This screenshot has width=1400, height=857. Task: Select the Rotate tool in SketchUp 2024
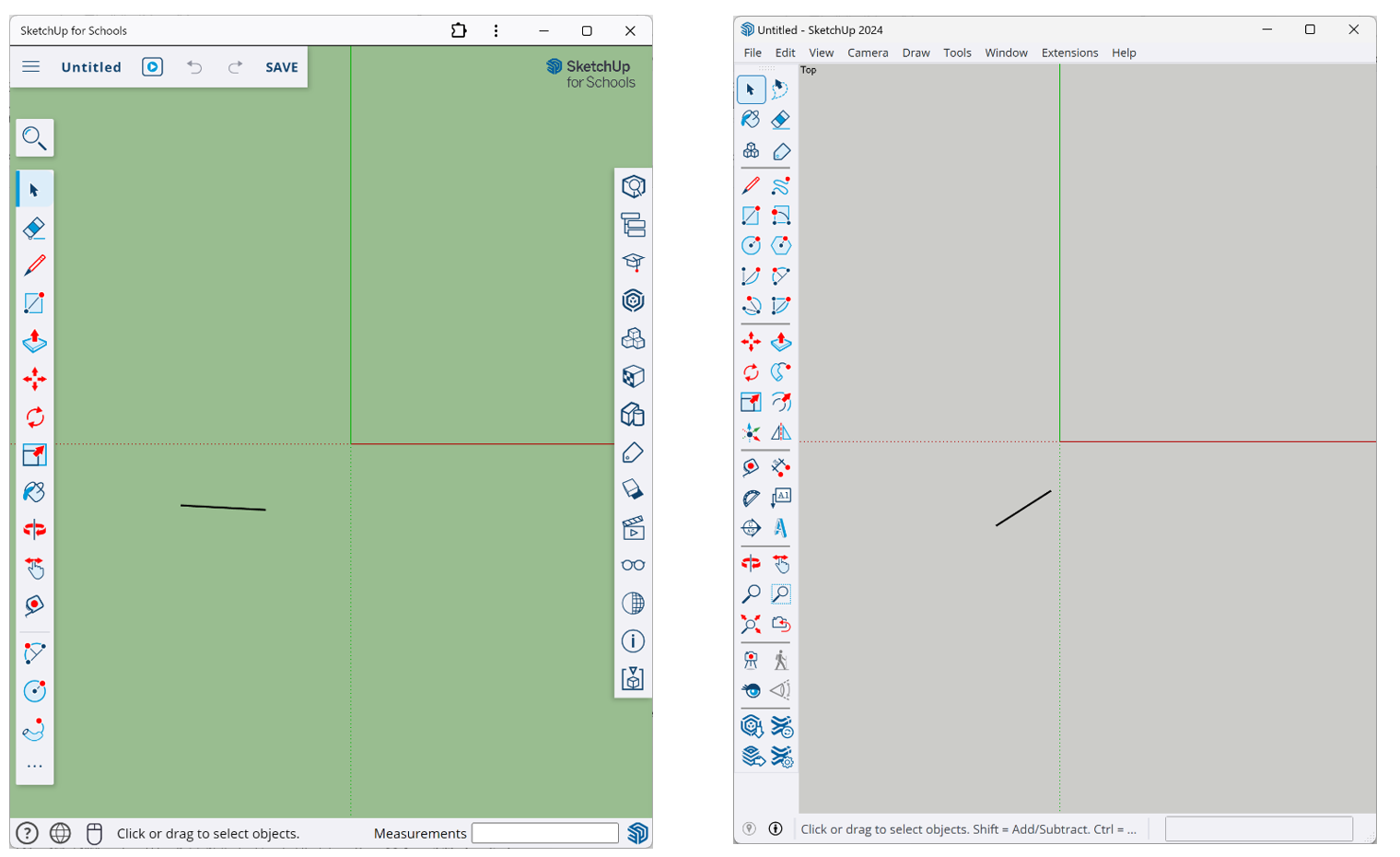point(751,372)
